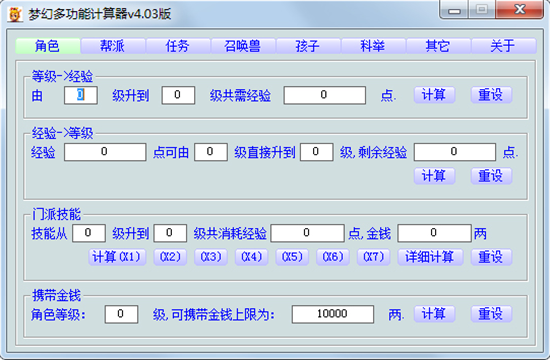Open the 关于 tab
Screen dimensions: 550x360
click(504, 46)
